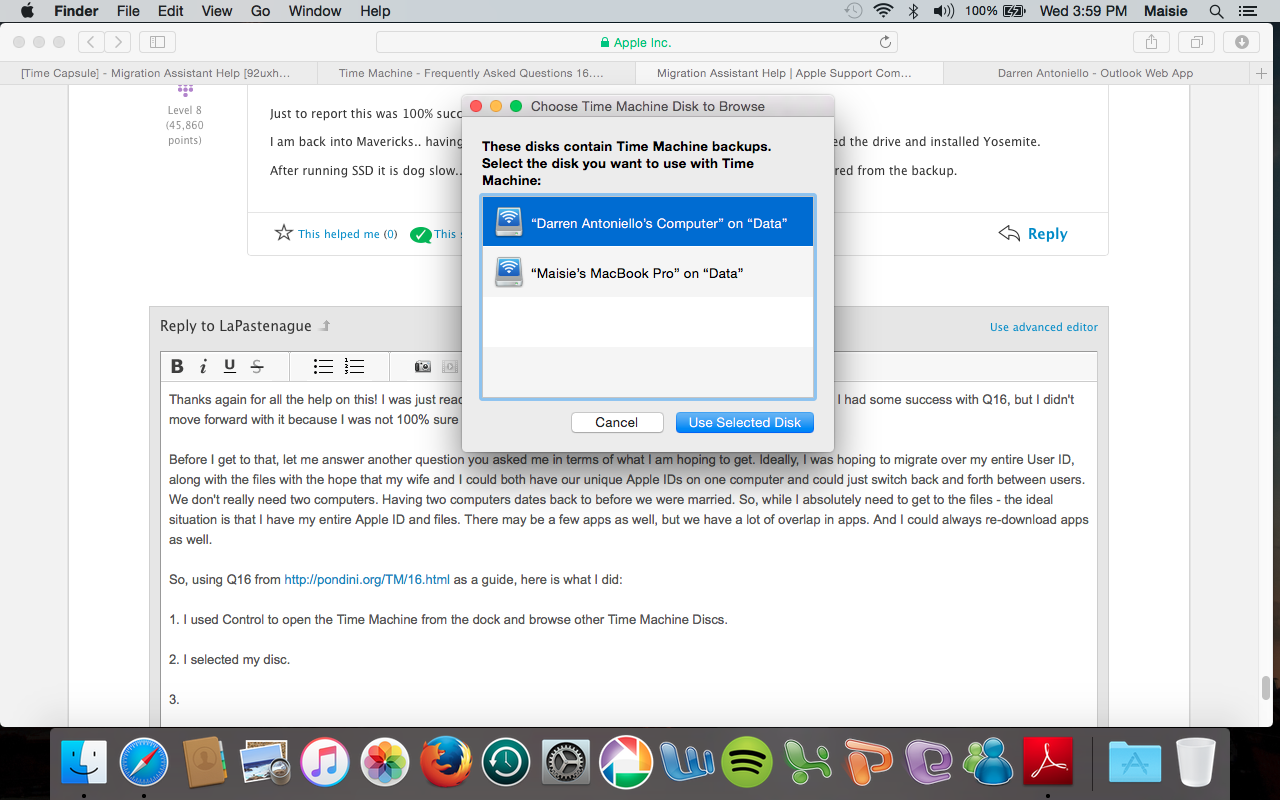The height and width of the screenshot is (800, 1280).
Task: Open the View menu
Action: pyautogui.click(x=217, y=11)
